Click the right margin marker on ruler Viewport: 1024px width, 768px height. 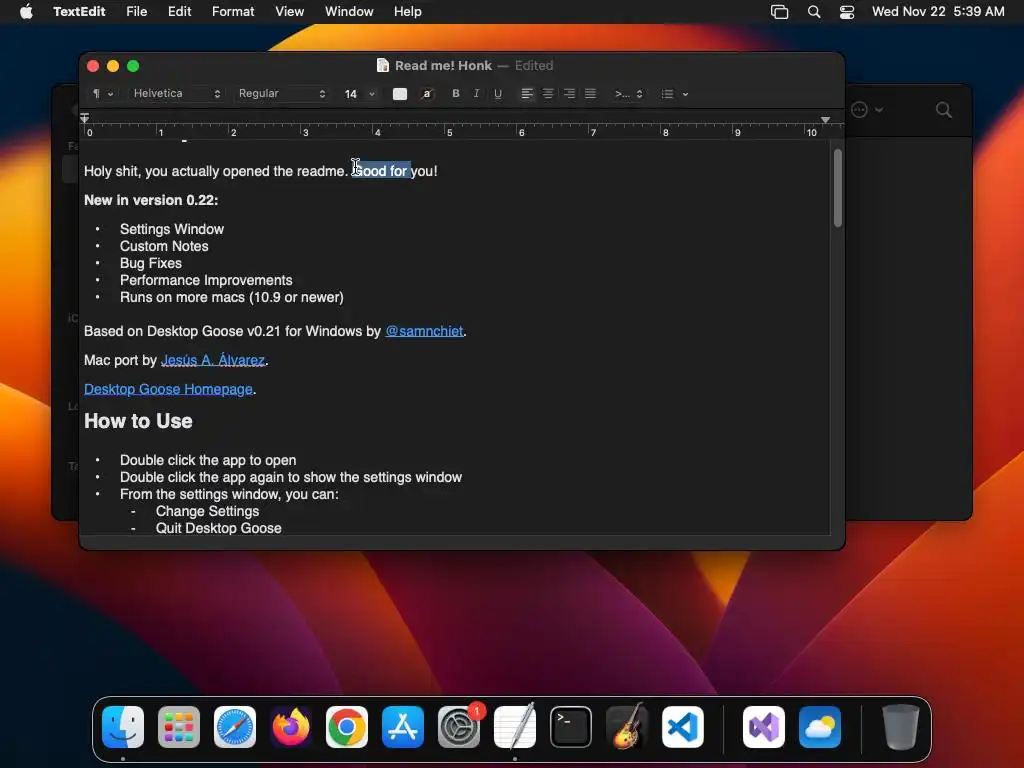coord(825,120)
